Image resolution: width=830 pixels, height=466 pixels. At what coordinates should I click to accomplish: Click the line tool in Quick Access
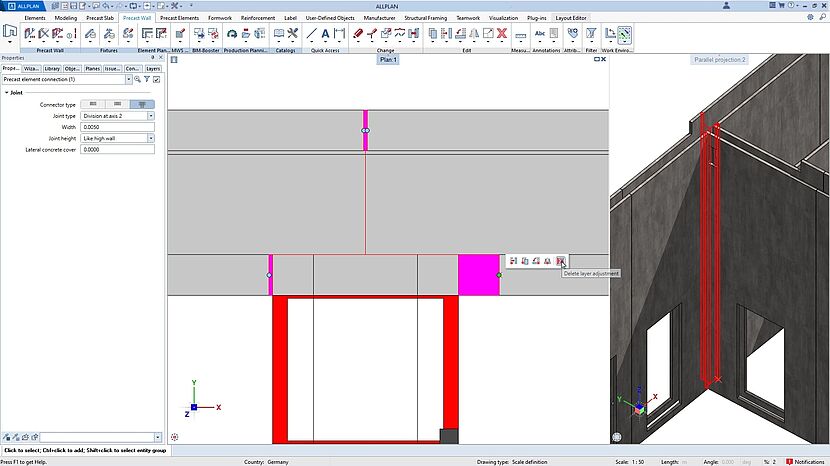tap(311, 34)
